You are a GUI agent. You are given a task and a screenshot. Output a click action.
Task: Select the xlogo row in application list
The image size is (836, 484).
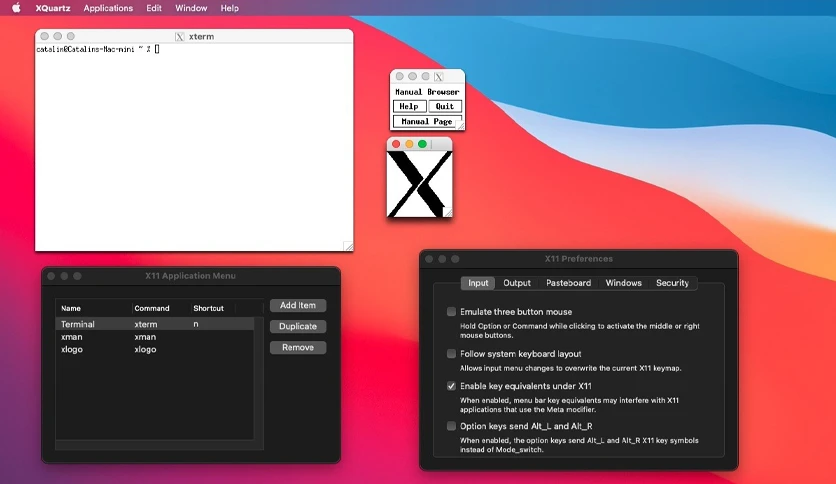click(155, 350)
